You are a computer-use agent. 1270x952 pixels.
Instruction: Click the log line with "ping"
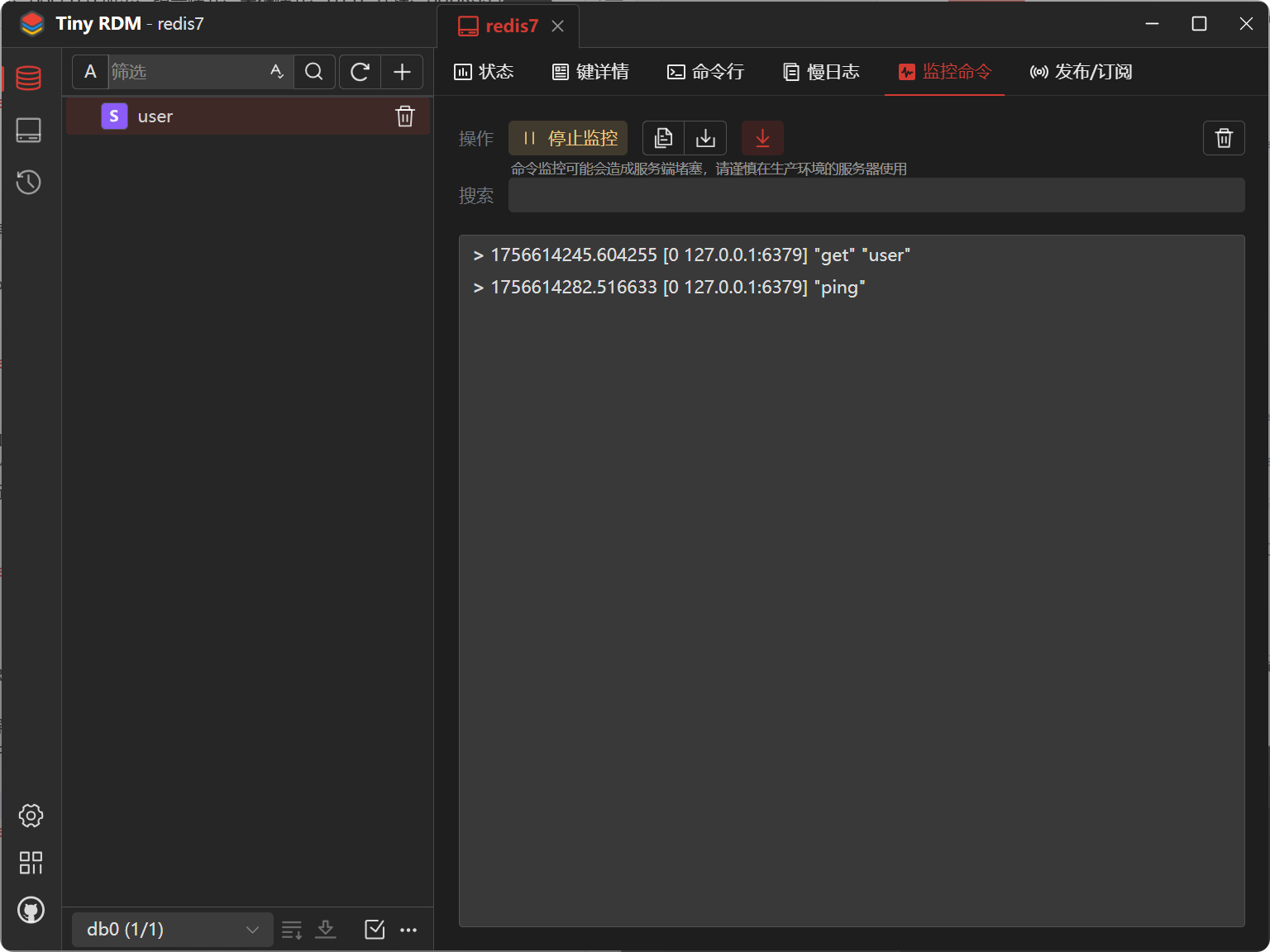click(669, 288)
